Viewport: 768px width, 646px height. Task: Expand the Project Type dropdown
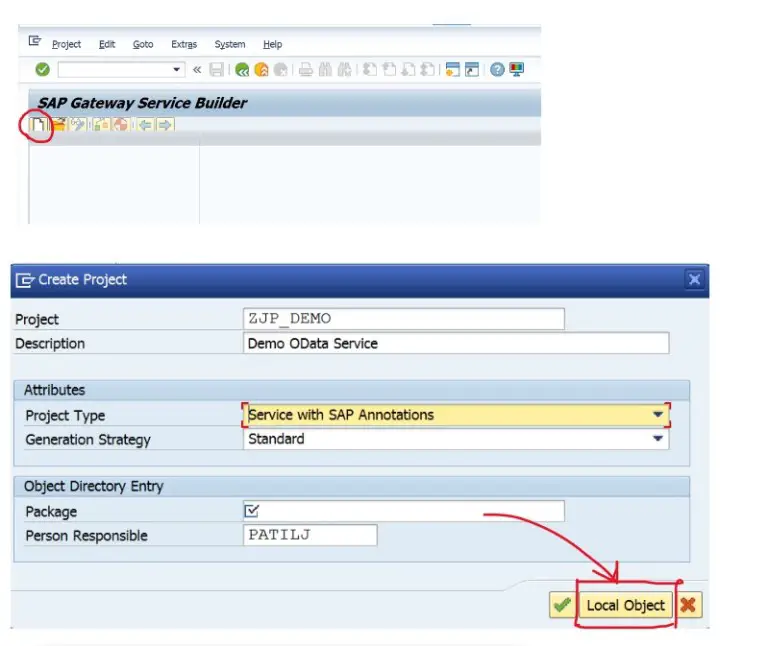(x=658, y=415)
